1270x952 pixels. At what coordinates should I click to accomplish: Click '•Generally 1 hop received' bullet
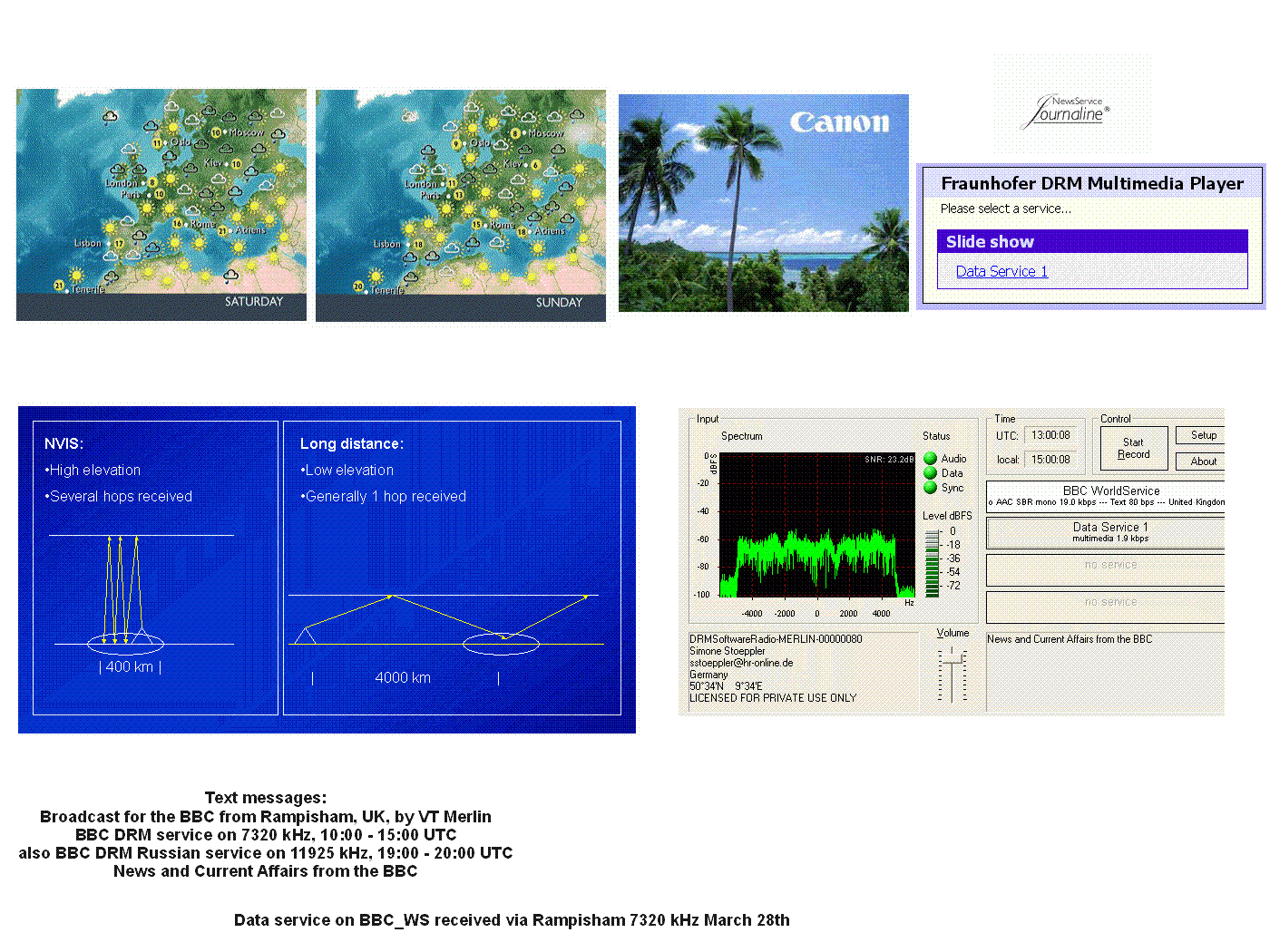tap(383, 496)
